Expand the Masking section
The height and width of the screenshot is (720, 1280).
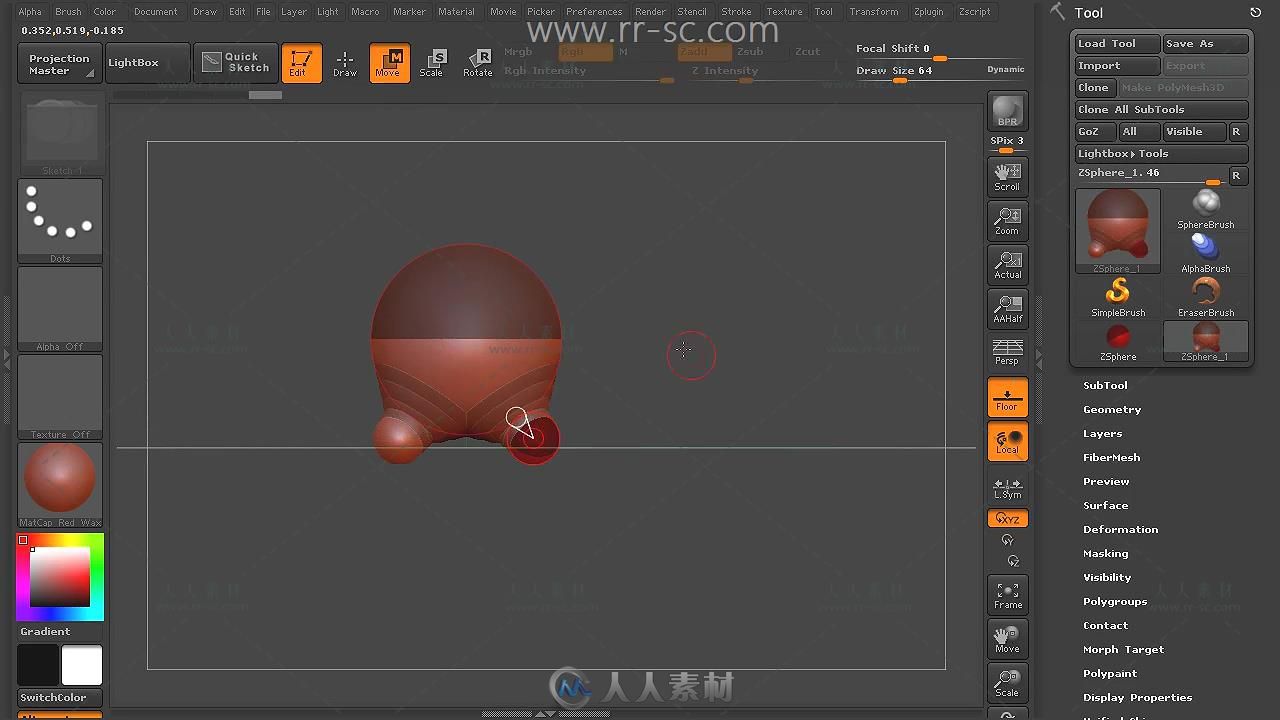tap(1105, 553)
